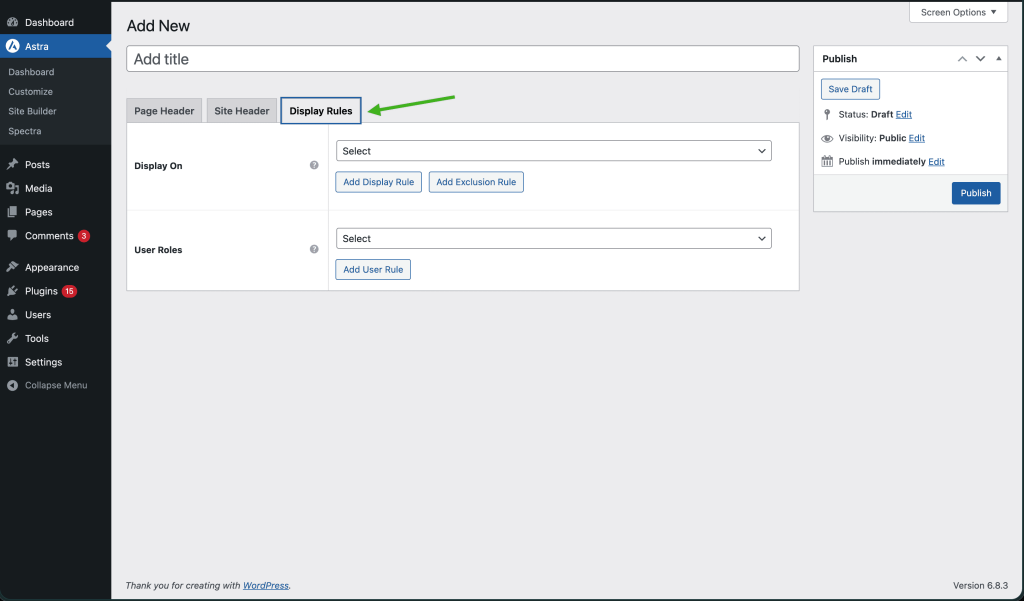Click the Posts pin icon in sidebar
This screenshot has width=1024, height=601.
click(12, 165)
